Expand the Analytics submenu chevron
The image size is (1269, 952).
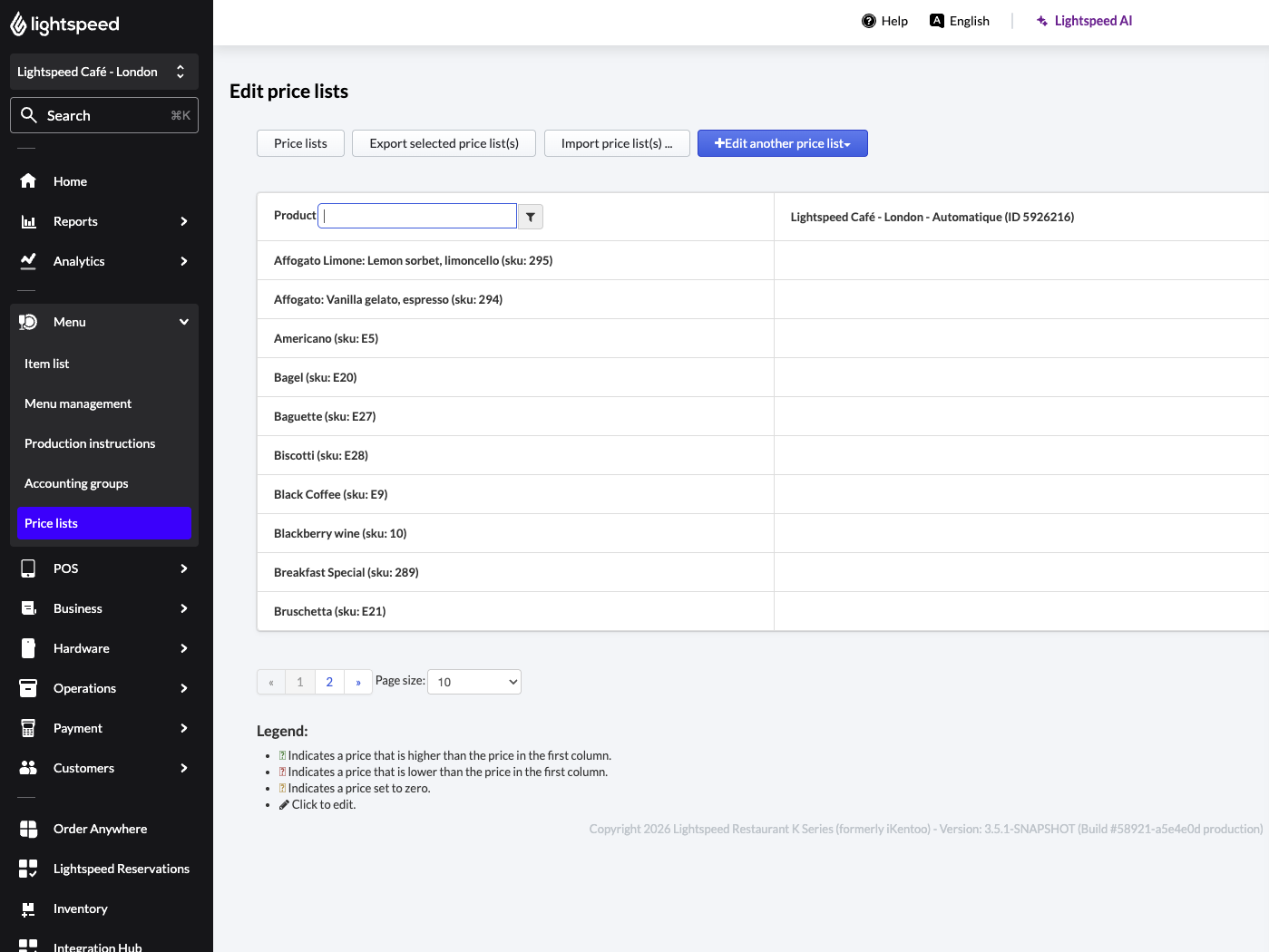[184, 261]
